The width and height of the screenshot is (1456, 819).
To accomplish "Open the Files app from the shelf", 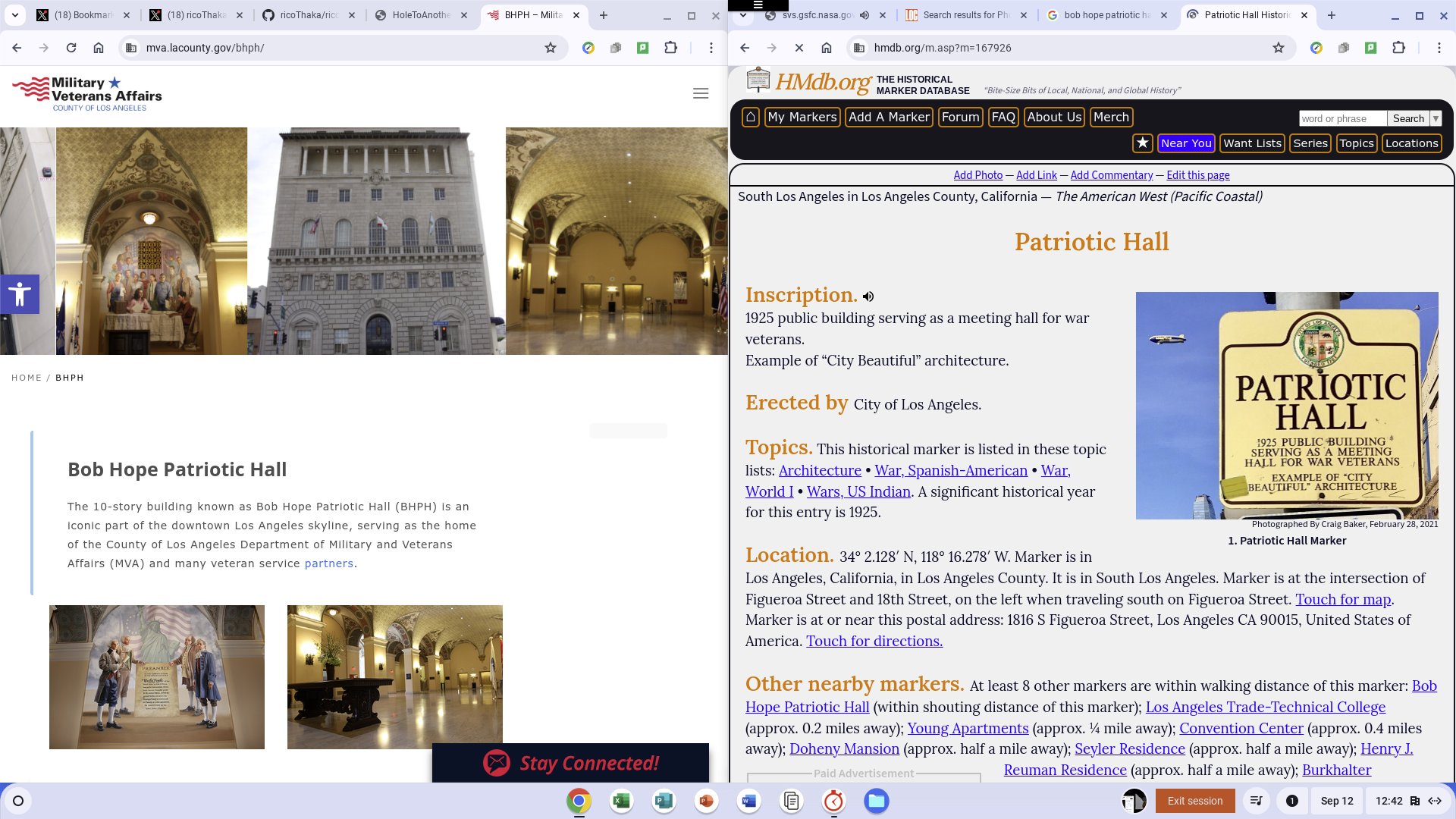I will [x=876, y=801].
